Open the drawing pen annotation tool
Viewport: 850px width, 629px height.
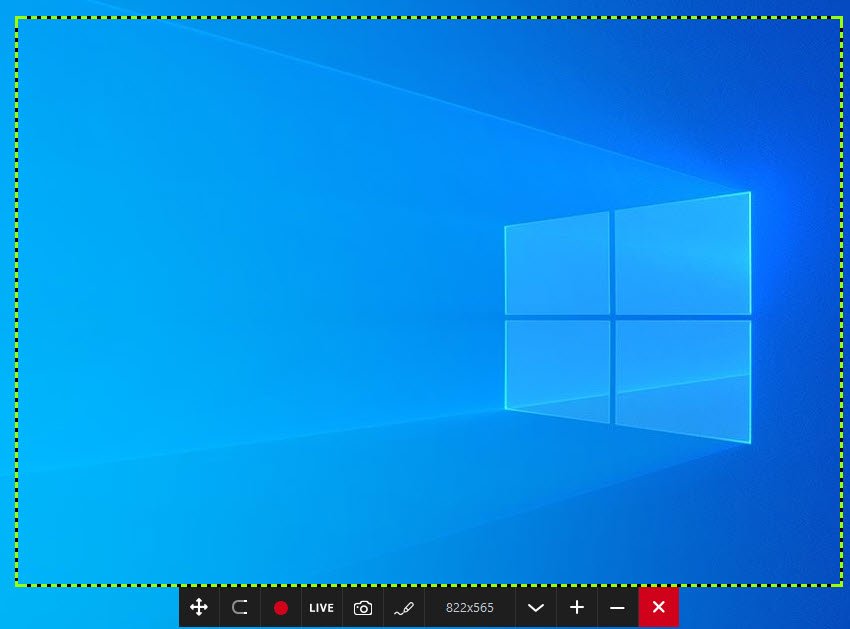click(404, 607)
